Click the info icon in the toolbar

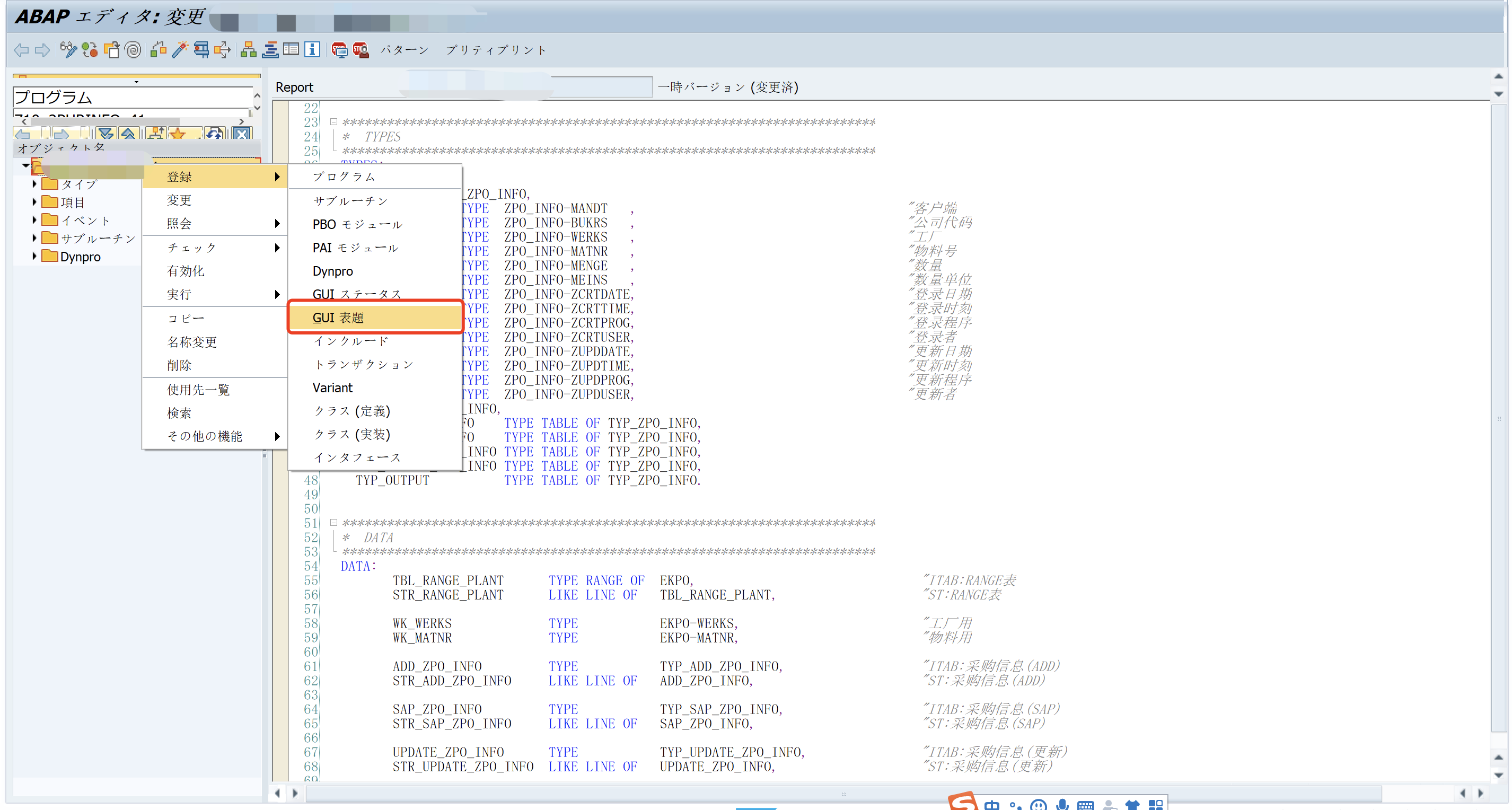coord(312,50)
